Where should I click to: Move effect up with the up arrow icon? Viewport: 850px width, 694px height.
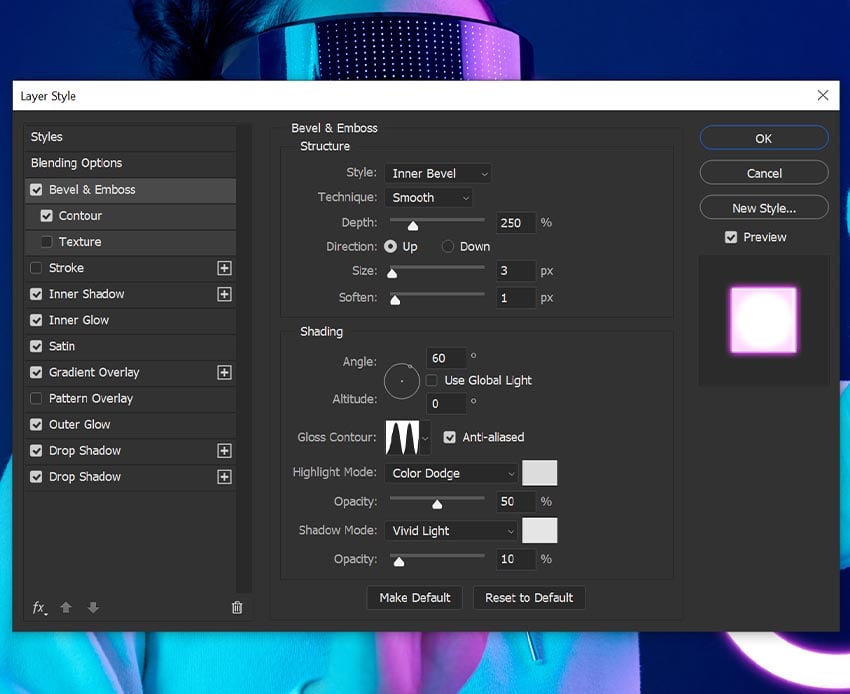(x=66, y=607)
